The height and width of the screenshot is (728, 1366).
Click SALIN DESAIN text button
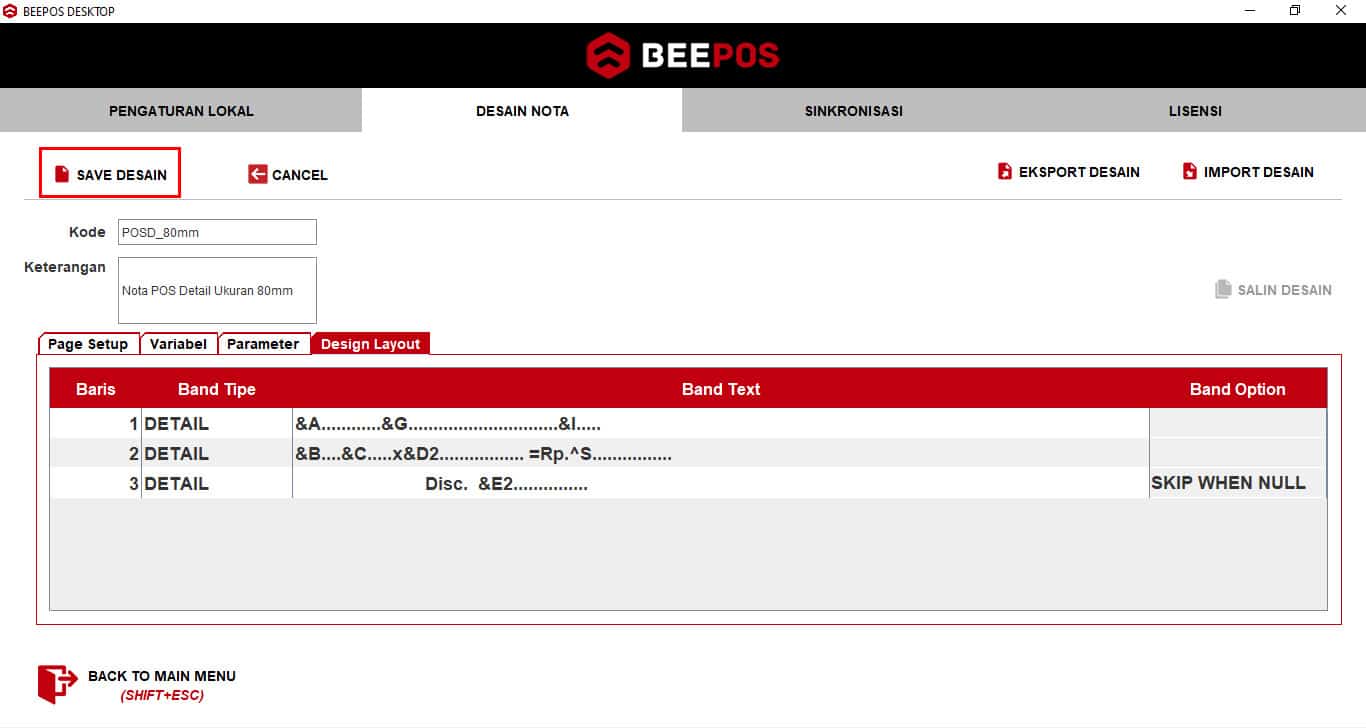click(x=1285, y=290)
